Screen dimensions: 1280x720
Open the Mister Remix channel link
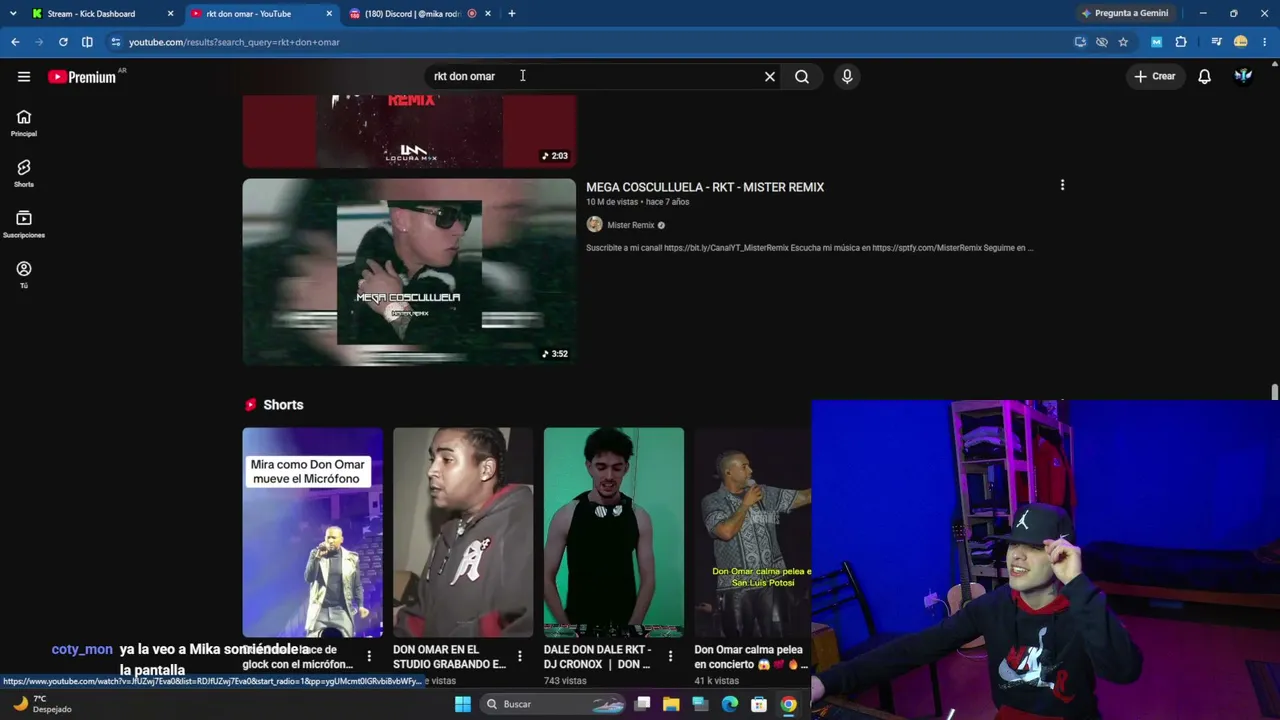630,225
